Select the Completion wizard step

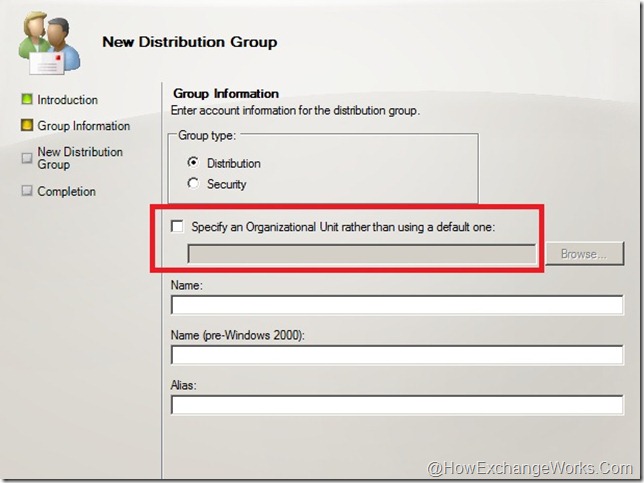click(x=66, y=191)
